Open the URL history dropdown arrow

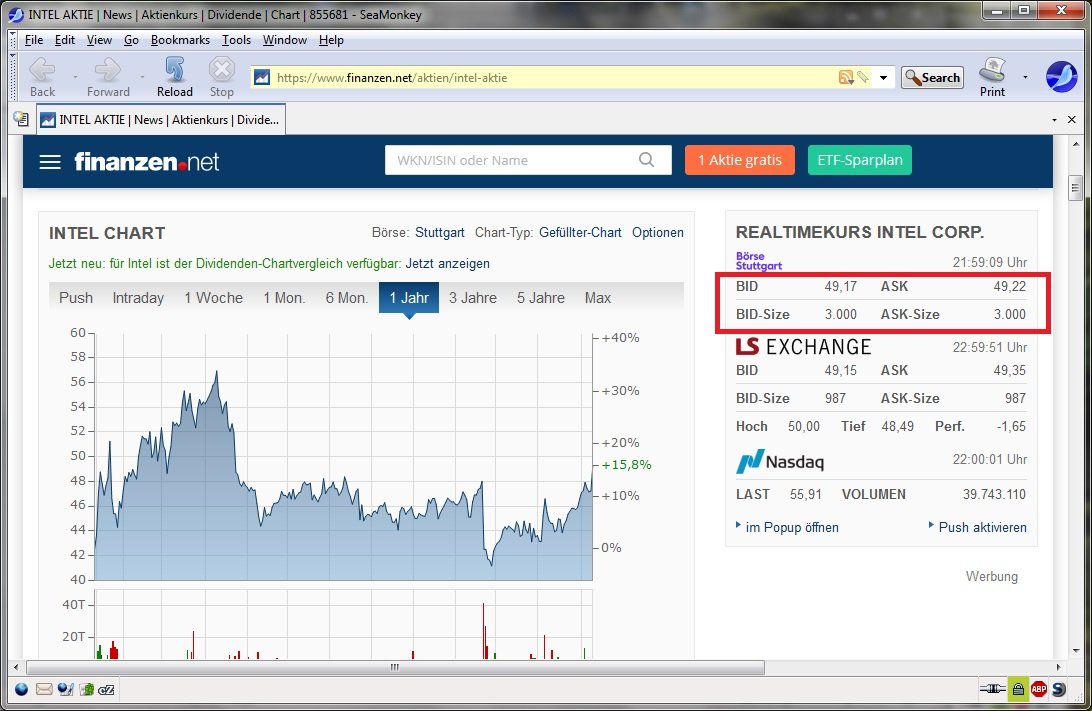point(883,77)
